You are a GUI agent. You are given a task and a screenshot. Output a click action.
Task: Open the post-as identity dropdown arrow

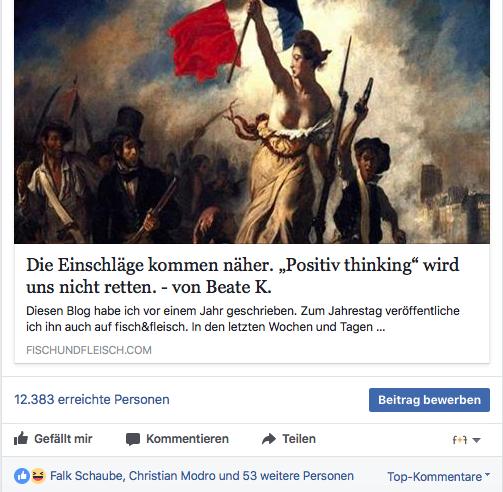coord(477,440)
